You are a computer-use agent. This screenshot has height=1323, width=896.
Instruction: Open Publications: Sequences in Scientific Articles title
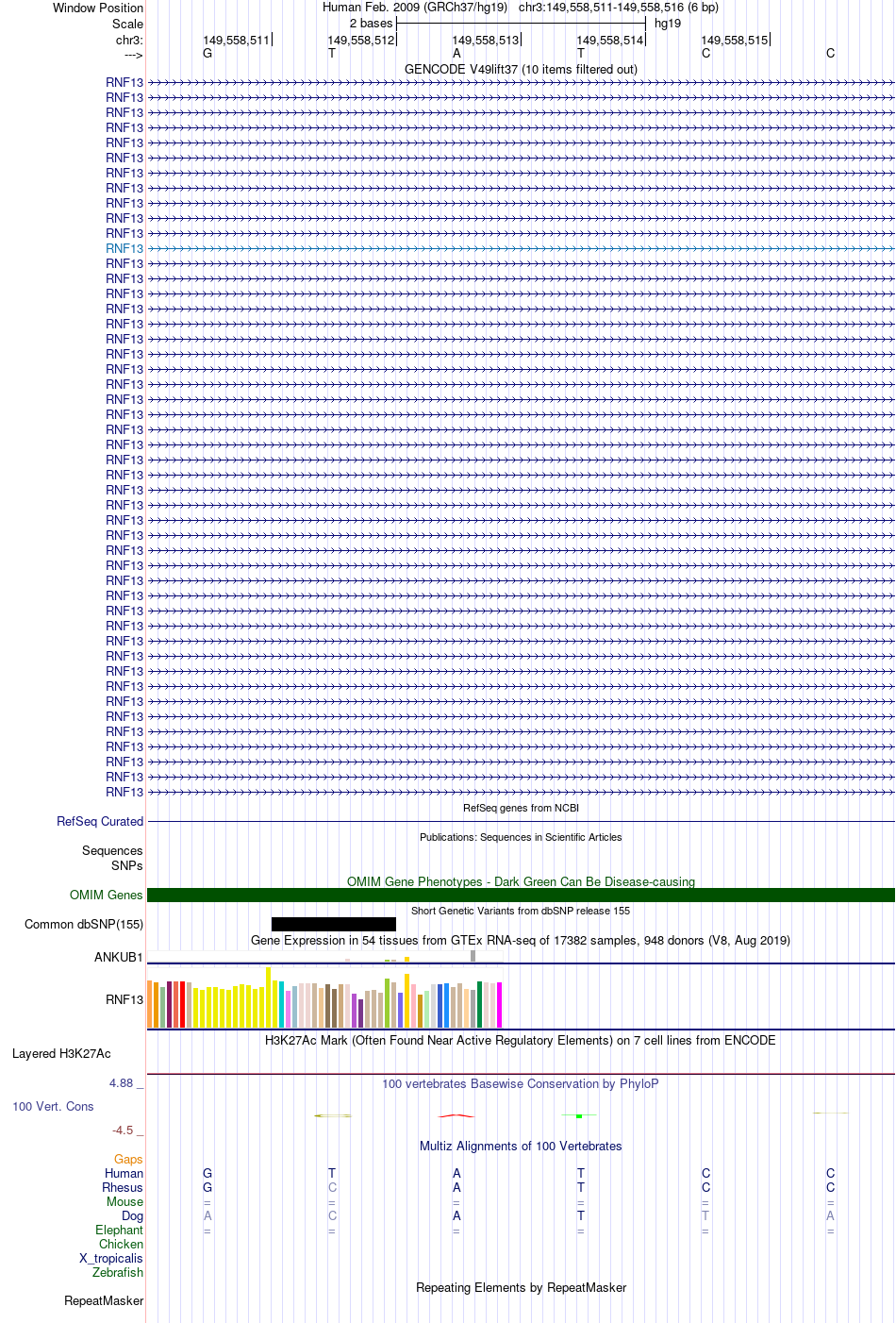(x=521, y=837)
